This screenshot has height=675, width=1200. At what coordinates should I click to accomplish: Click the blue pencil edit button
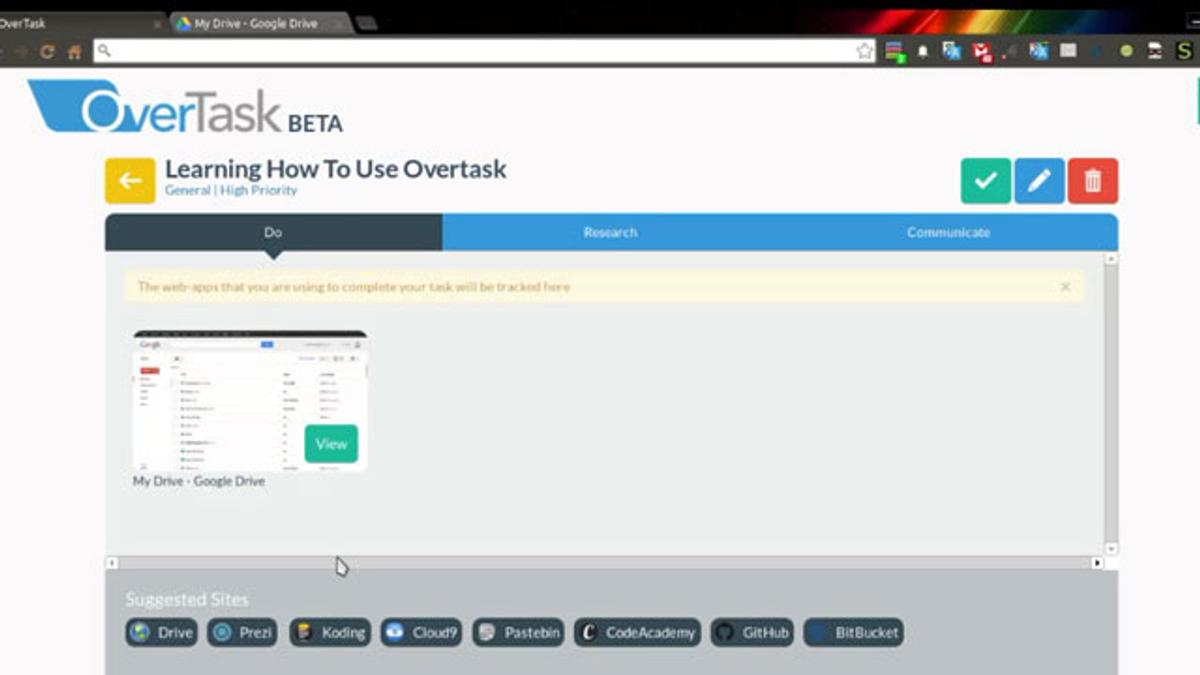coord(1039,181)
